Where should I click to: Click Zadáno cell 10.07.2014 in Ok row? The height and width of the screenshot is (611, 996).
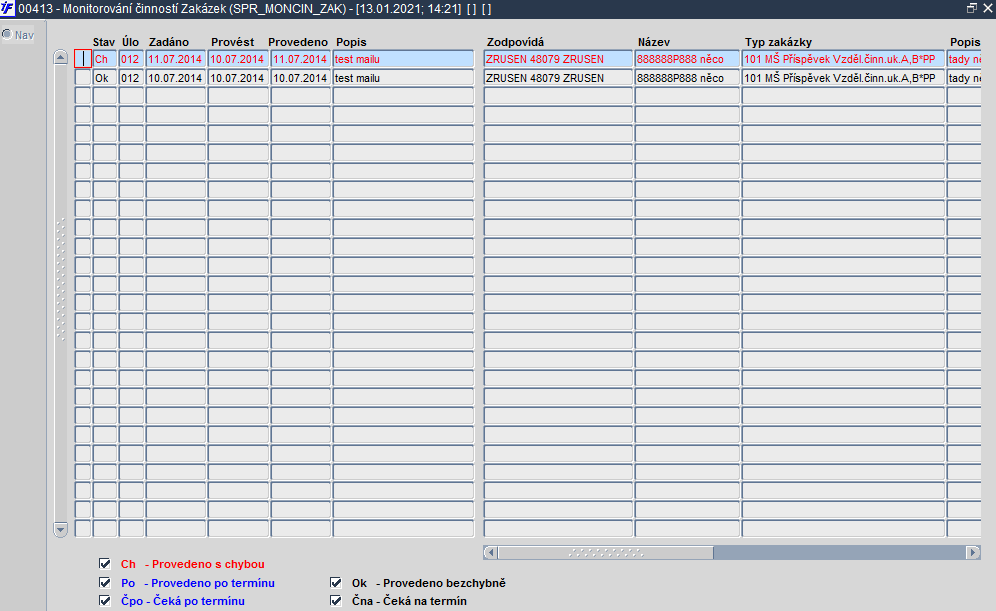point(175,77)
